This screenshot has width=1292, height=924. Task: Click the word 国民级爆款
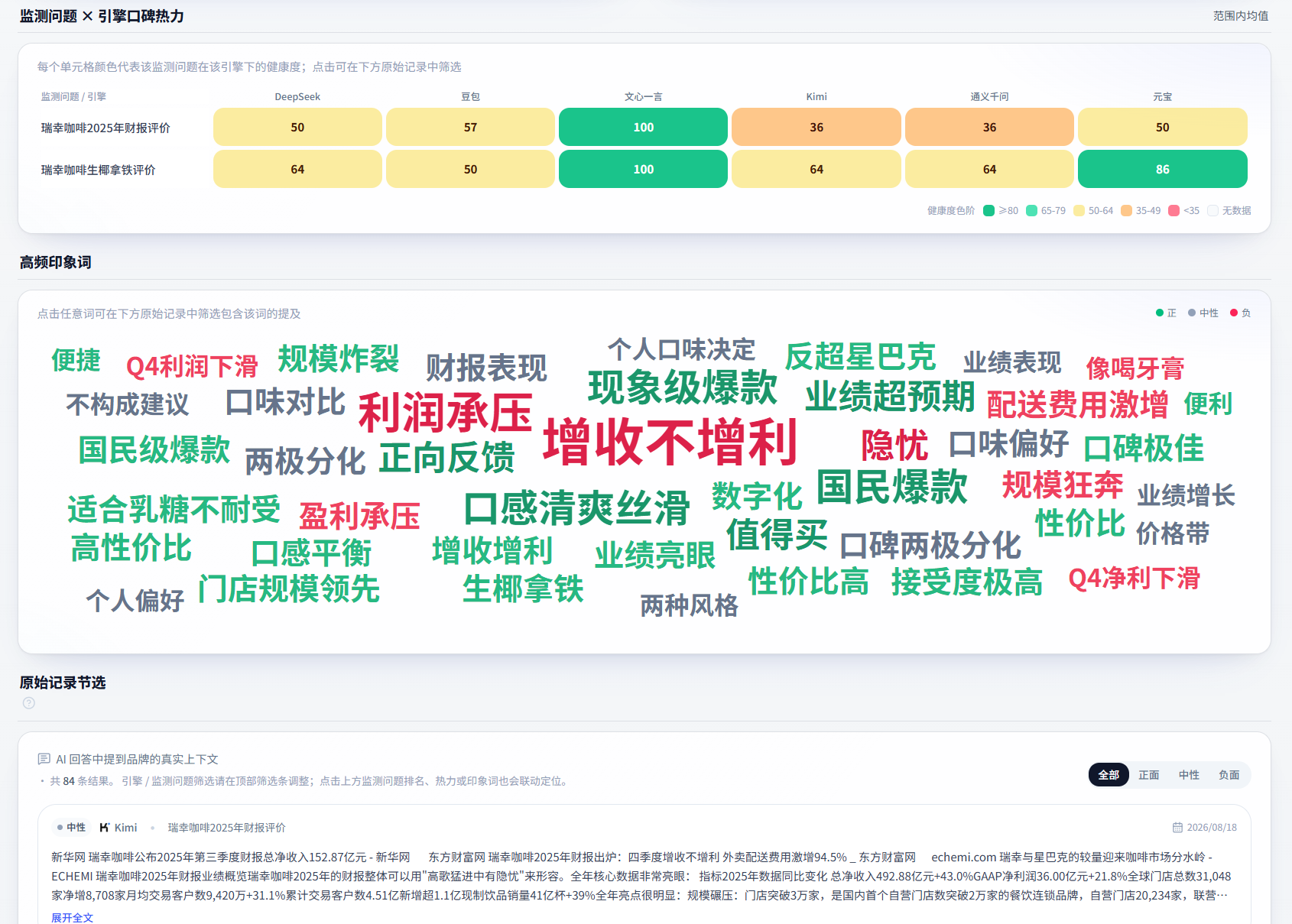[x=154, y=450]
